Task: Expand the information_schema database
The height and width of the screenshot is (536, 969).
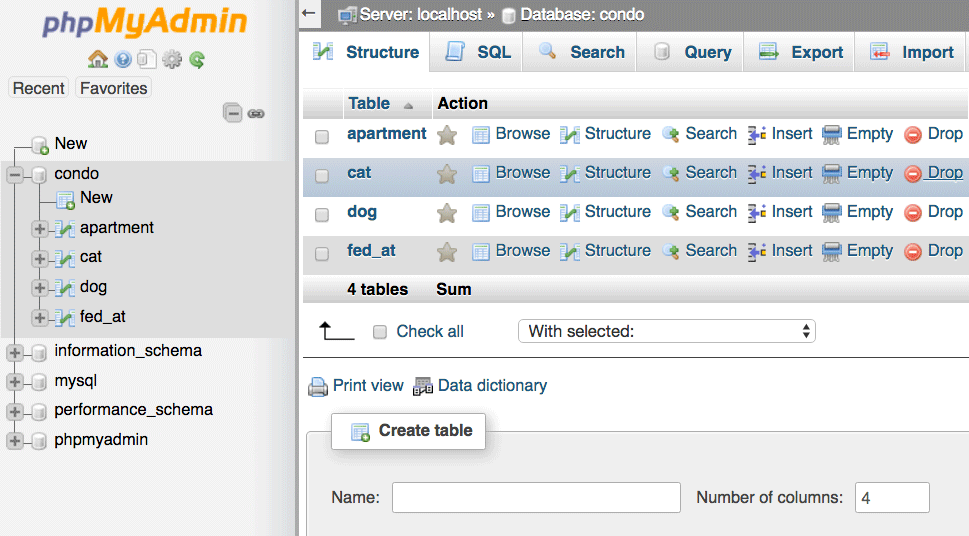Action: coord(15,352)
